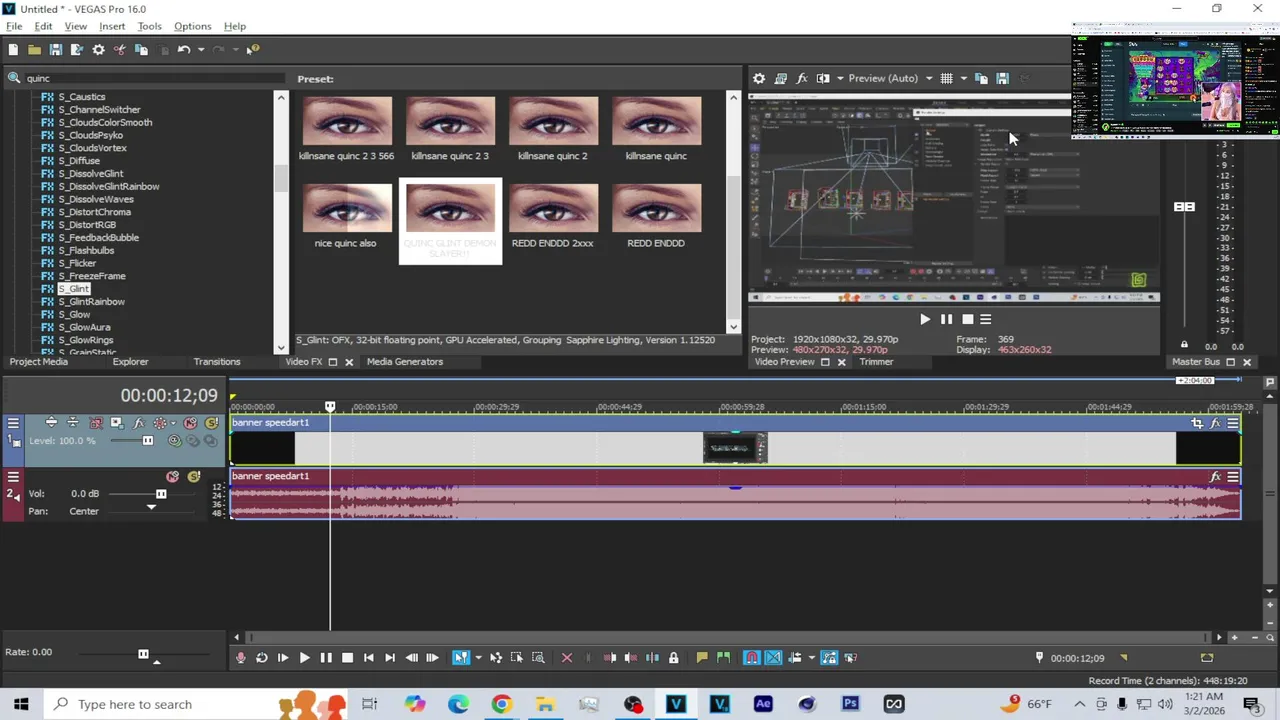Screen dimensions: 1280x720
Task: Toggle Enable Snapping magnet icon
Action: pyautogui.click(x=752, y=657)
